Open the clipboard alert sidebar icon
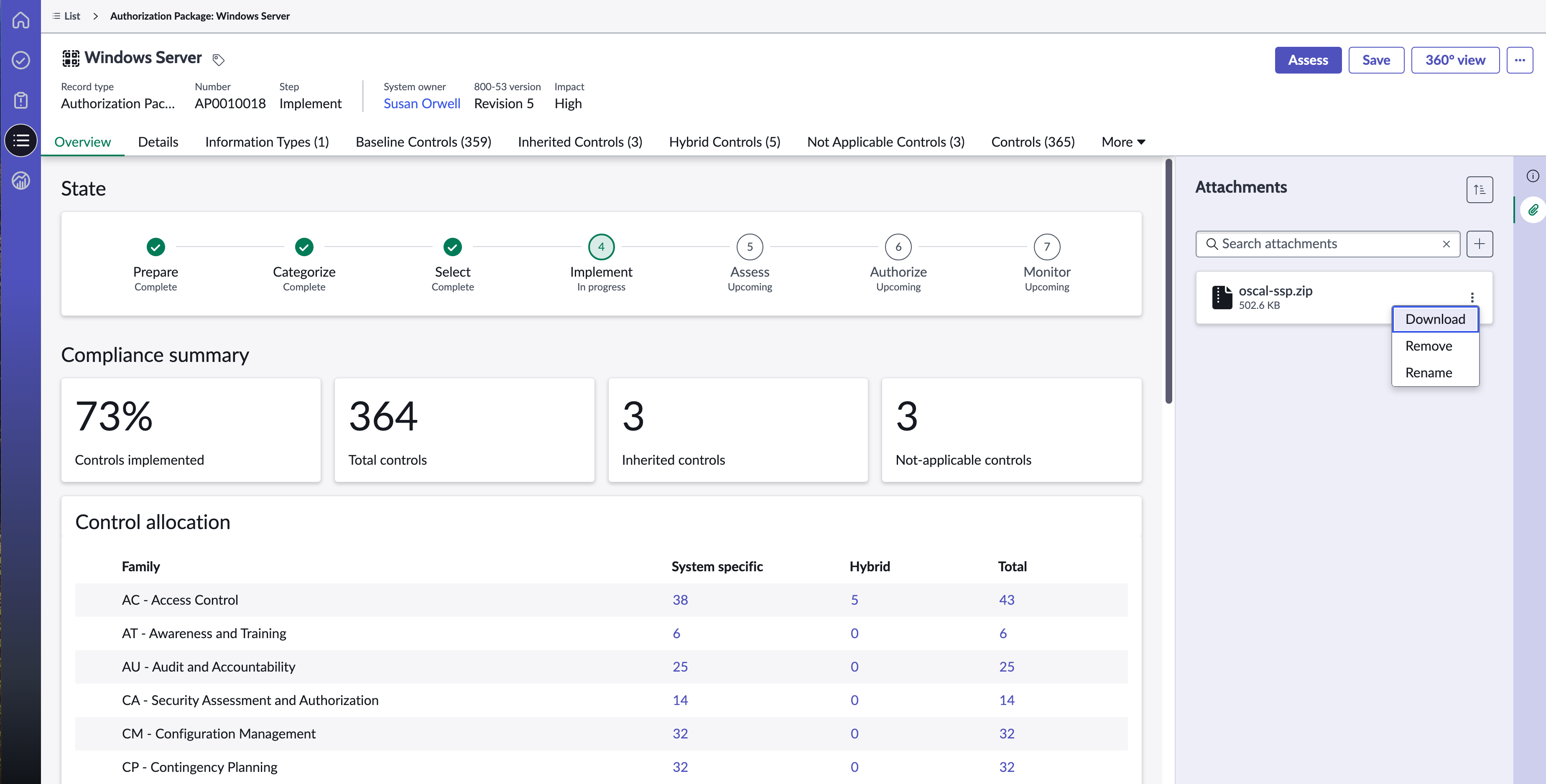 [x=21, y=100]
